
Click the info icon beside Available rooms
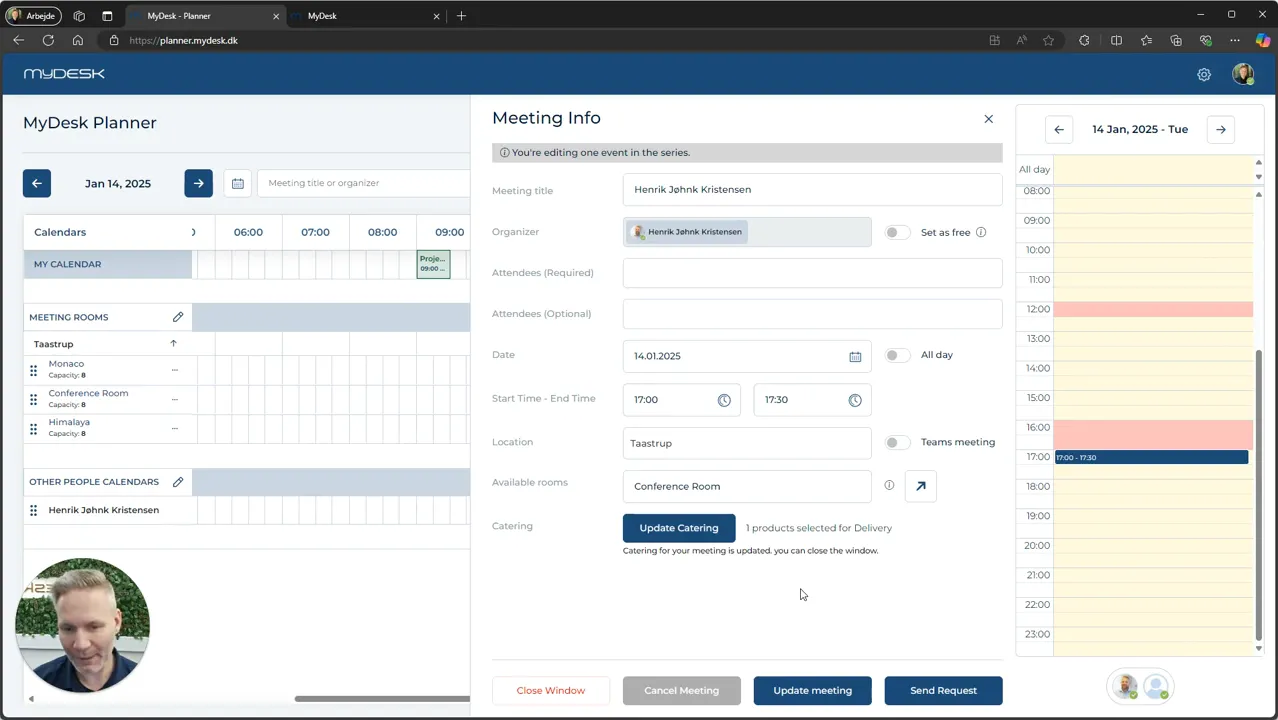889,485
